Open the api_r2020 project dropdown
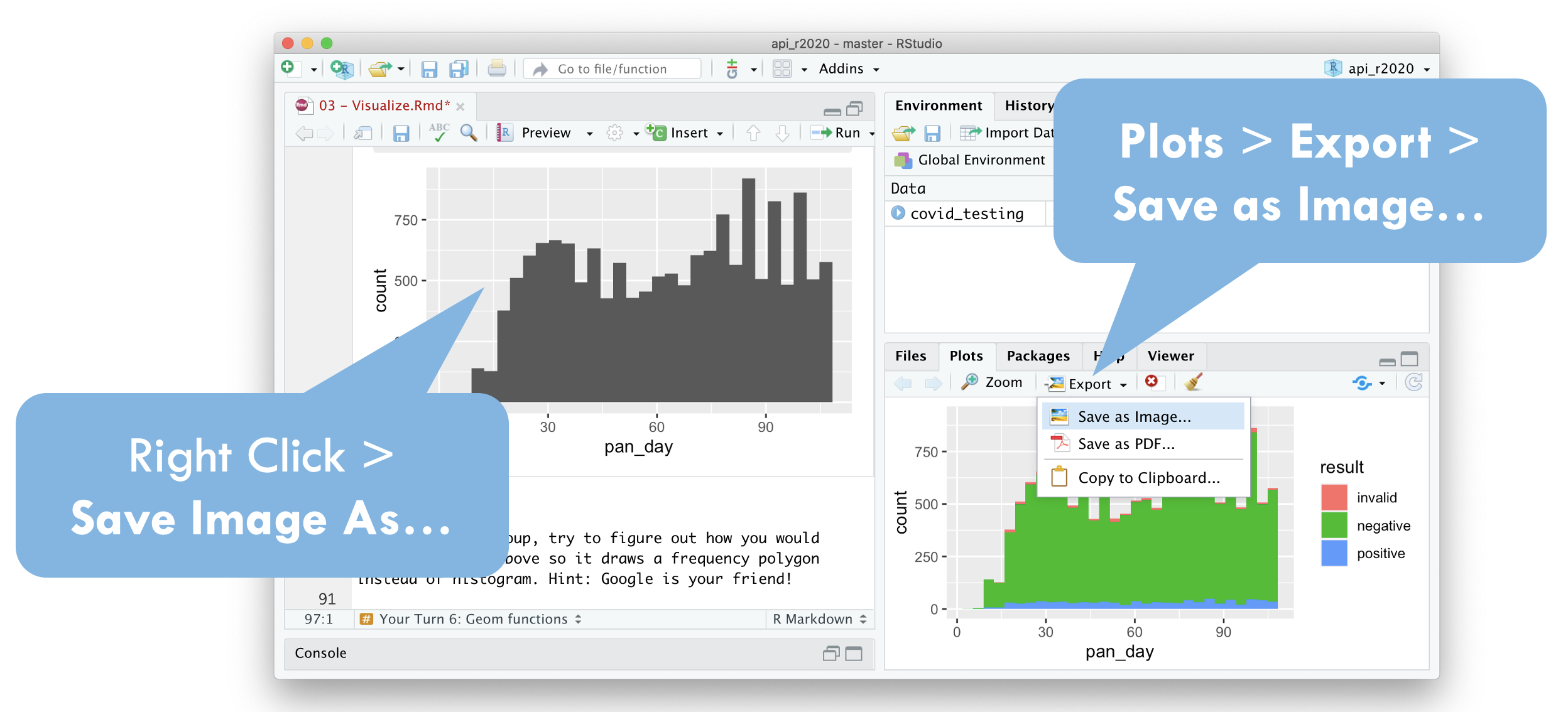The image size is (1568, 712). (1381, 69)
